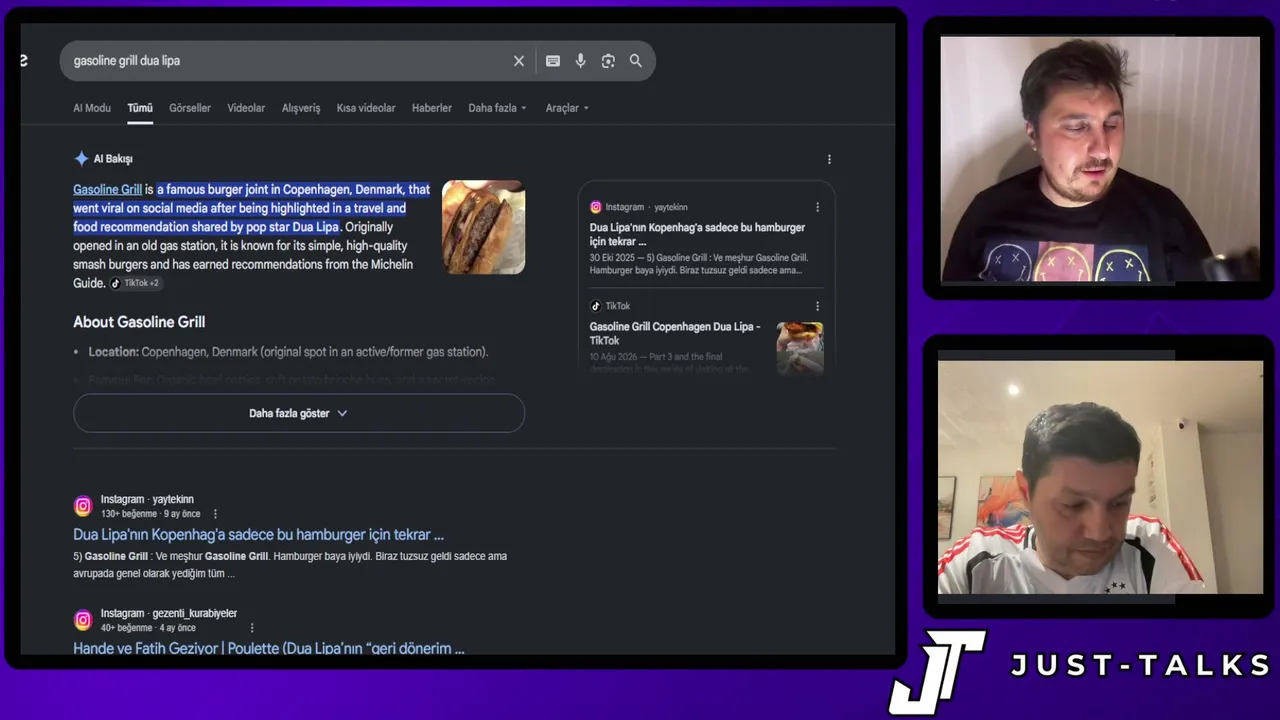
Task: Open the TikTok source card thumbnail
Action: [800, 347]
